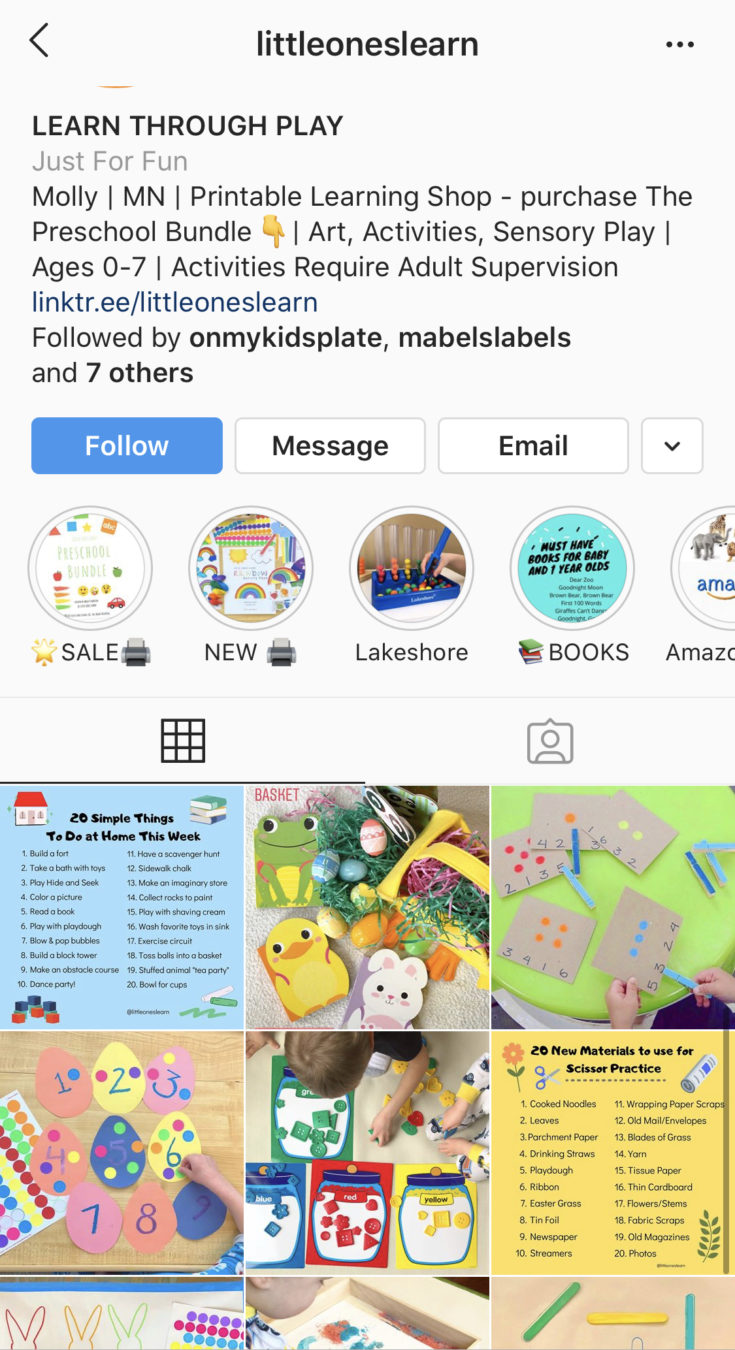Expand suggested accounts chevron dropdown
Viewport: 735px width, 1350px height.
coord(672,446)
